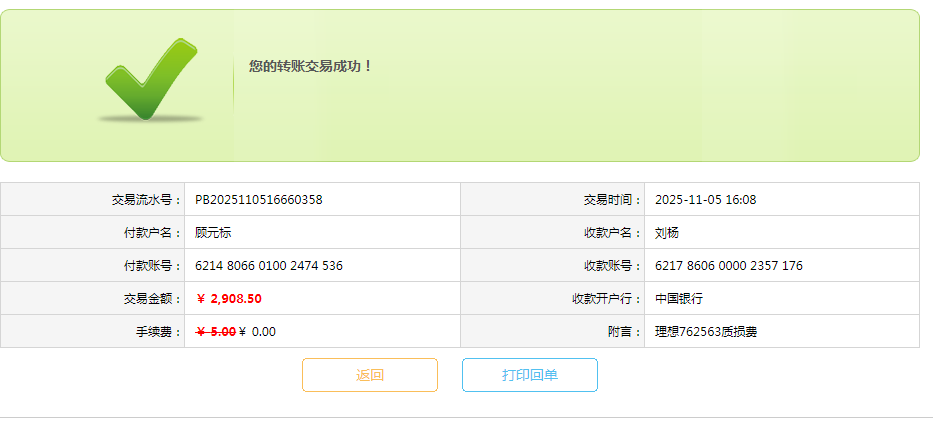Click the payer name value beside 付款户名

214,232
